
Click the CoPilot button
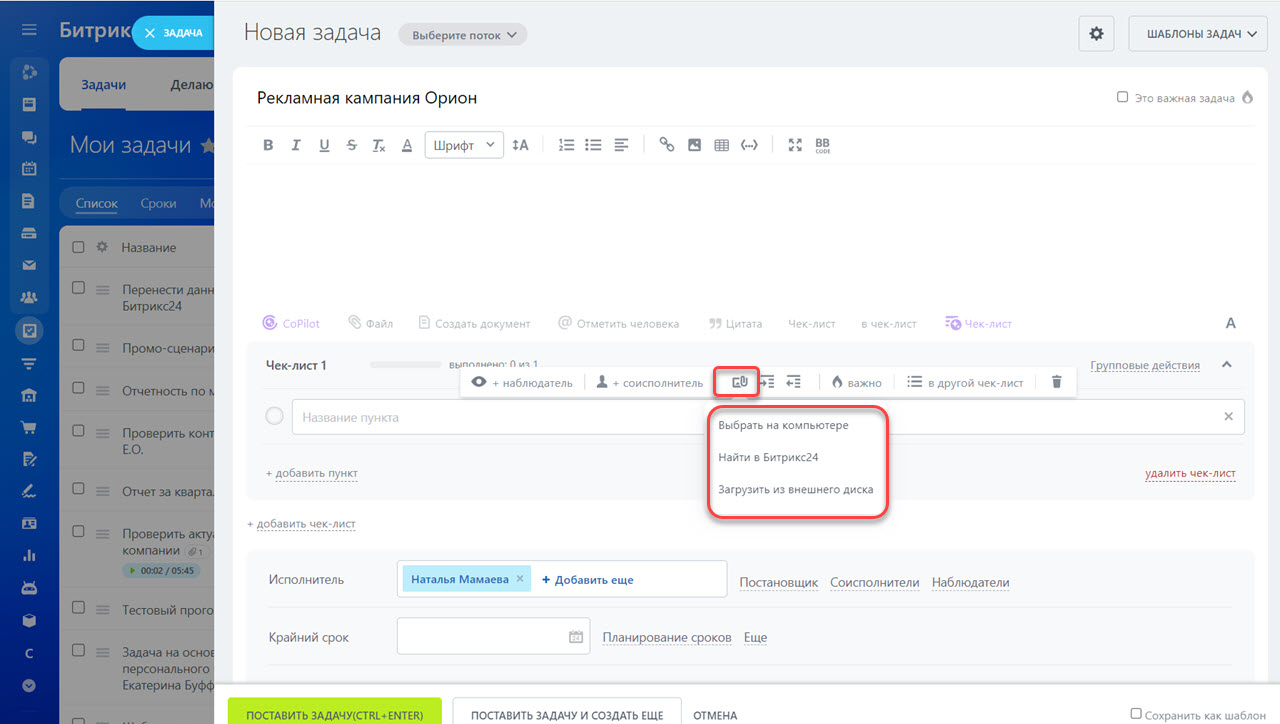click(x=291, y=323)
